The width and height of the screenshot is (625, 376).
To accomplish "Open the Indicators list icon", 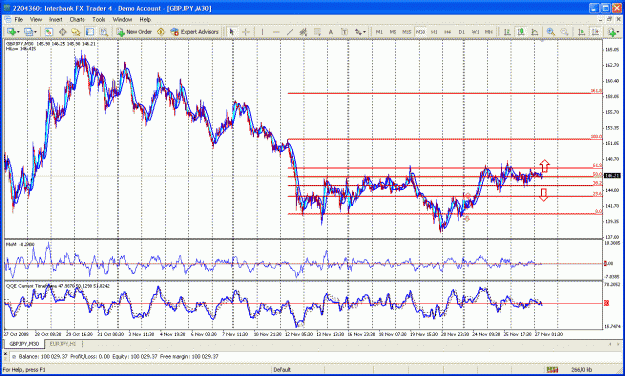I will point(613,31).
